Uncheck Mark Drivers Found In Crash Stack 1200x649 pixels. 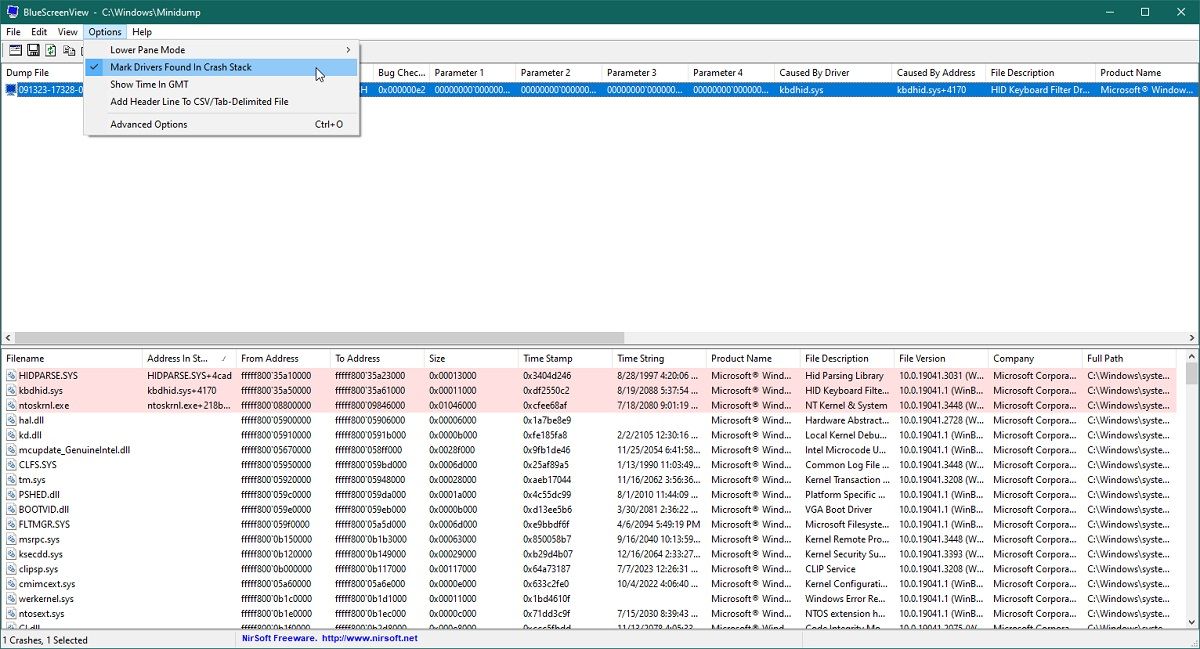point(180,67)
